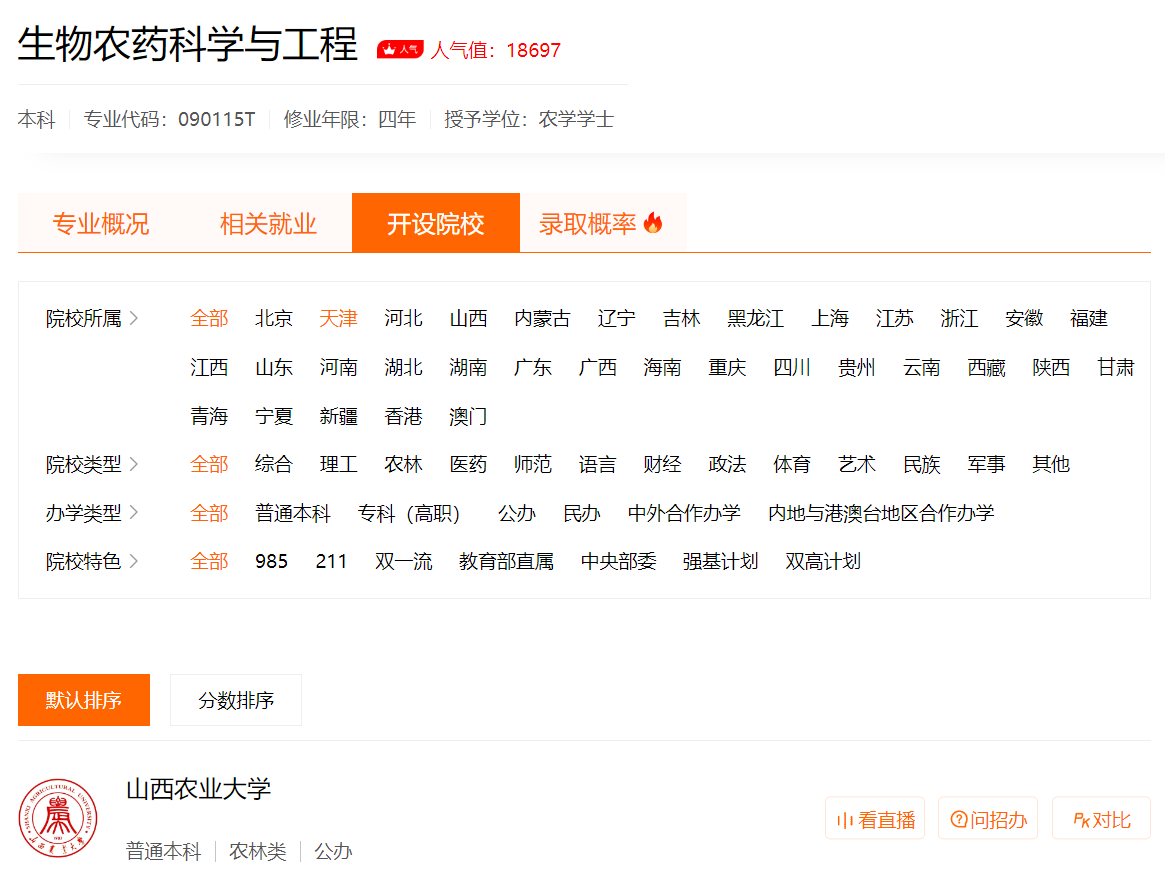Filter schools by 福建
The image size is (1165, 886).
pyautogui.click(x=1088, y=318)
